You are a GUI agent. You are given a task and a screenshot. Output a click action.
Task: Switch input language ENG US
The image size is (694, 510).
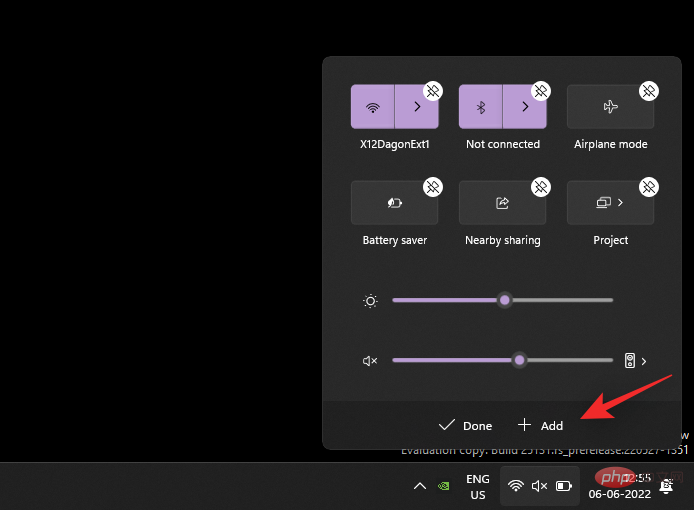[x=478, y=487]
